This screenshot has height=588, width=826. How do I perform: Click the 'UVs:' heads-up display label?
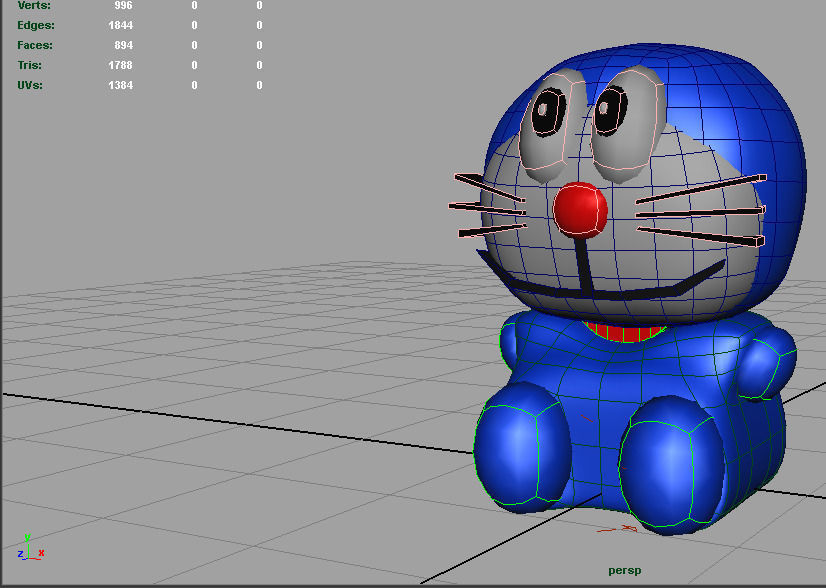30,85
